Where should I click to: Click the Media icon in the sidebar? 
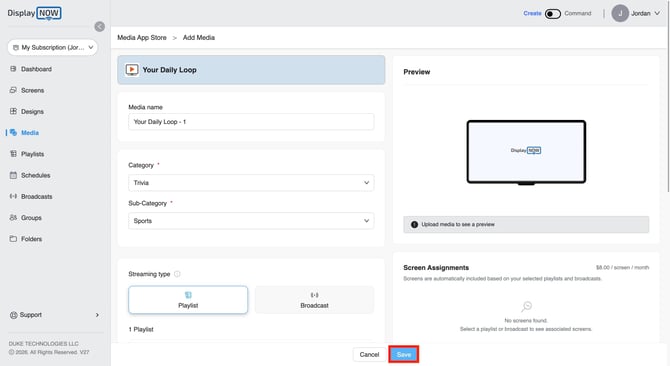(x=13, y=133)
